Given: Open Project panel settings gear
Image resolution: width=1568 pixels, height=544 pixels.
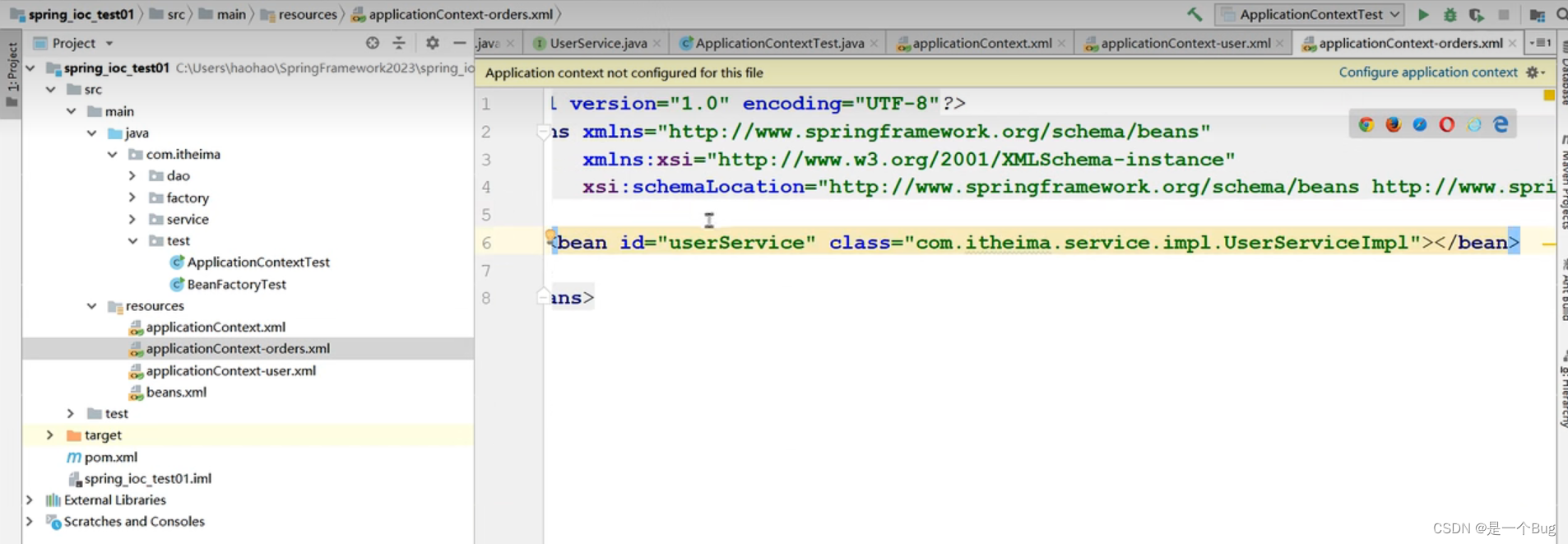Looking at the screenshot, I should click(x=432, y=43).
